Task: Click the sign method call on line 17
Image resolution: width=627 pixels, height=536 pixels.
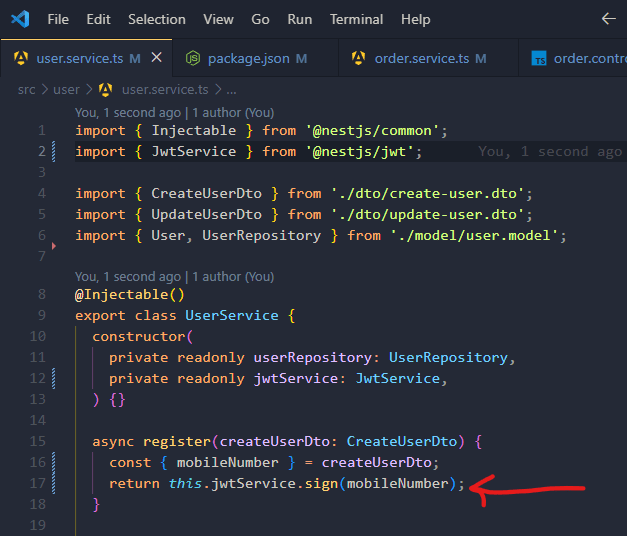Action: click(x=321, y=484)
